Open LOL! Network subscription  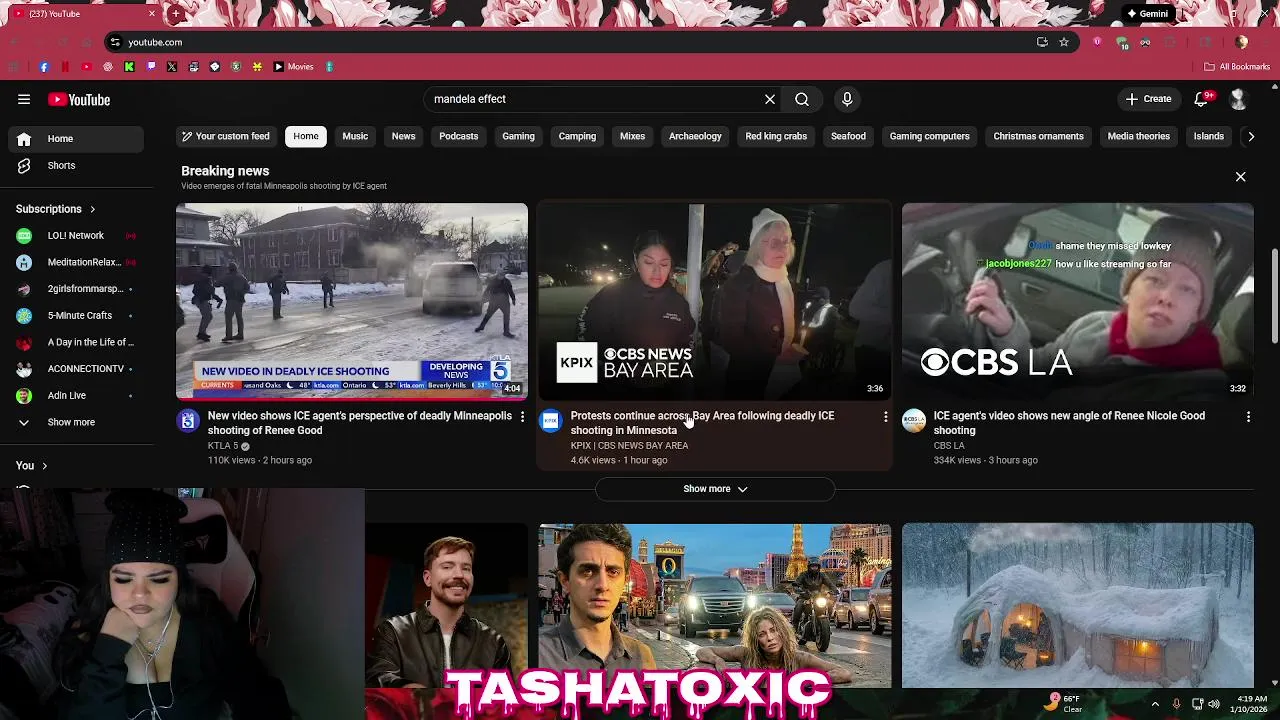[x=76, y=235]
